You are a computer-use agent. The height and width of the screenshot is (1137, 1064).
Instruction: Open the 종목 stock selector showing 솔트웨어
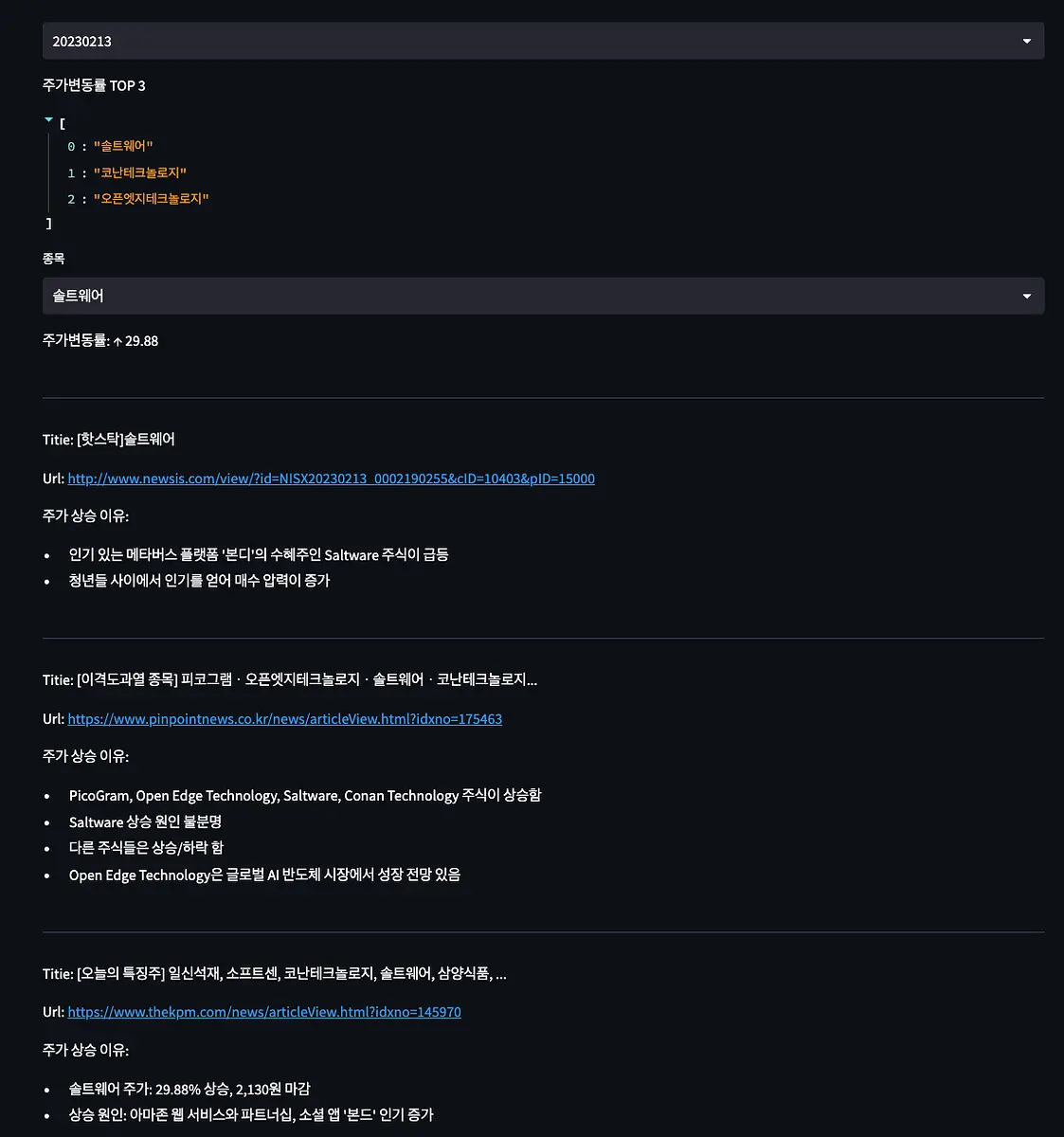(x=543, y=296)
